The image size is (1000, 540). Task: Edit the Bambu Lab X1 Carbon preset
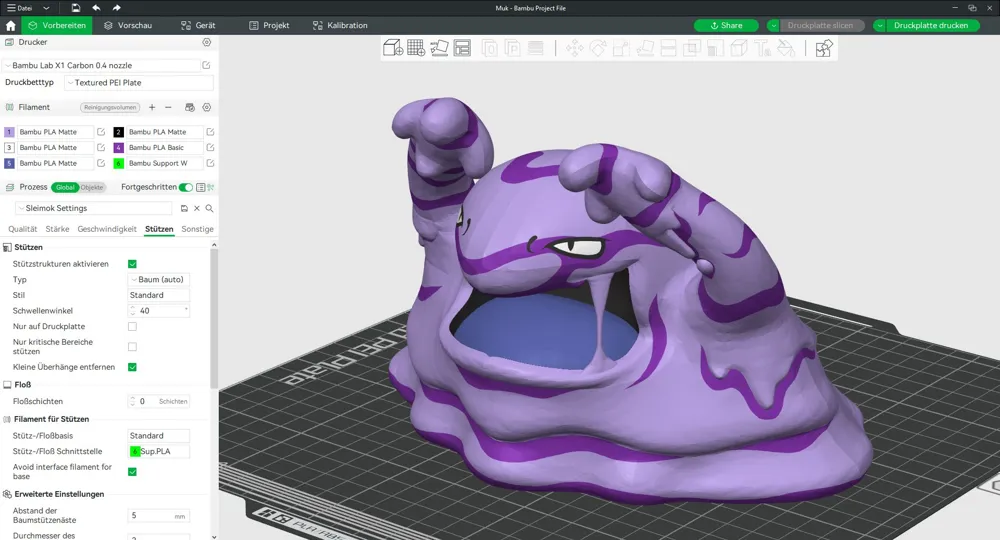pyautogui.click(x=207, y=65)
